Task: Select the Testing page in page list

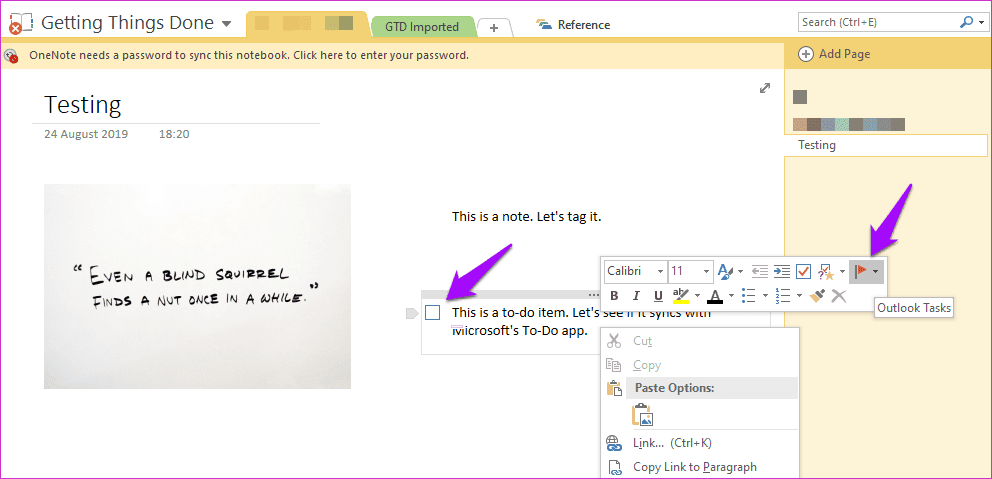Action: (x=886, y=145)
